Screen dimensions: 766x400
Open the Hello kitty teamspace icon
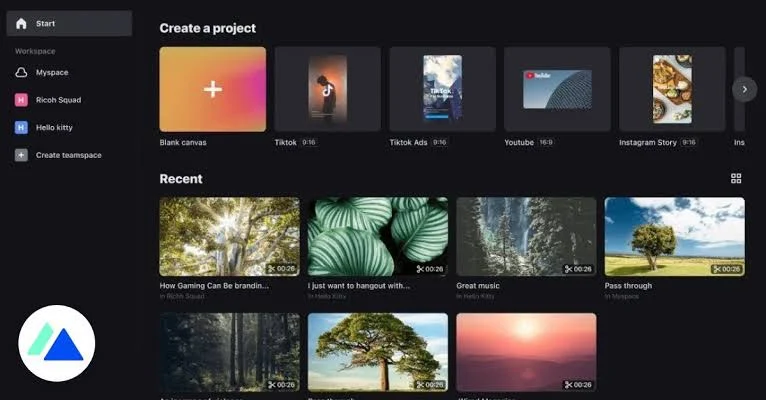pyautogui.click(x=21, y=128)
